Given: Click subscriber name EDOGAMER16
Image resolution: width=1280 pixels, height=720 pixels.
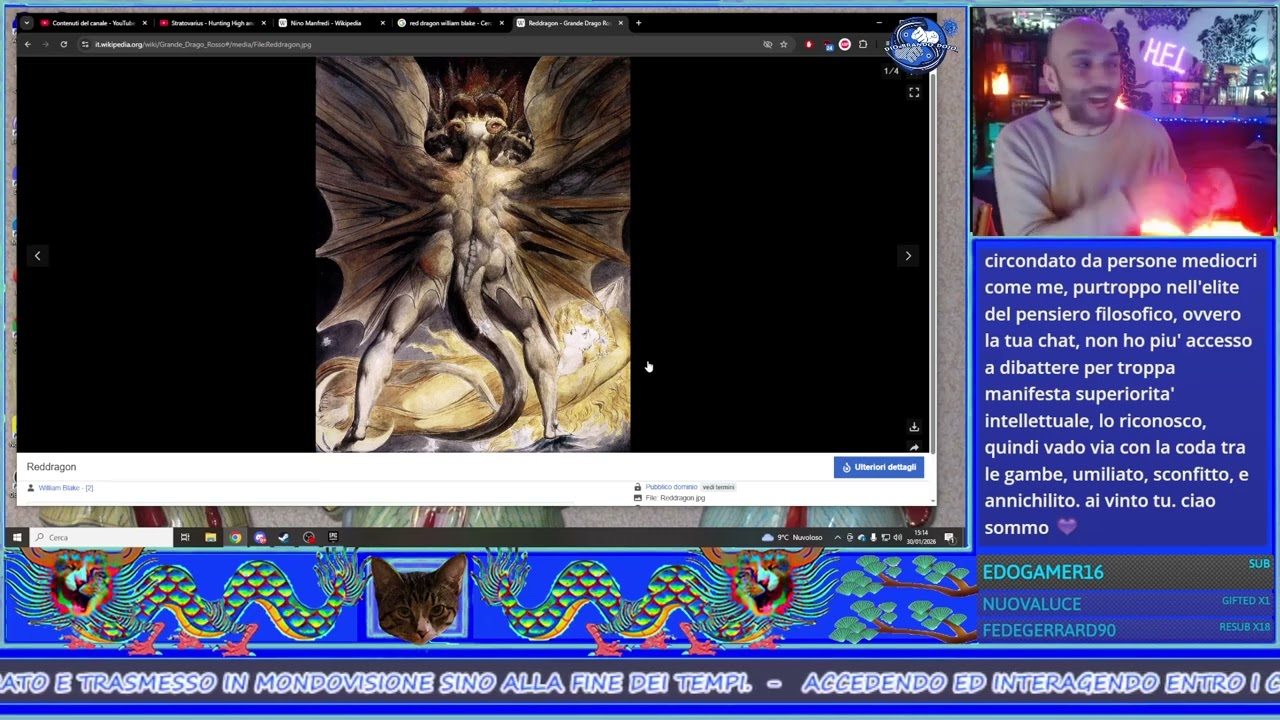Looking at the screenshot, I should 1043,572.
